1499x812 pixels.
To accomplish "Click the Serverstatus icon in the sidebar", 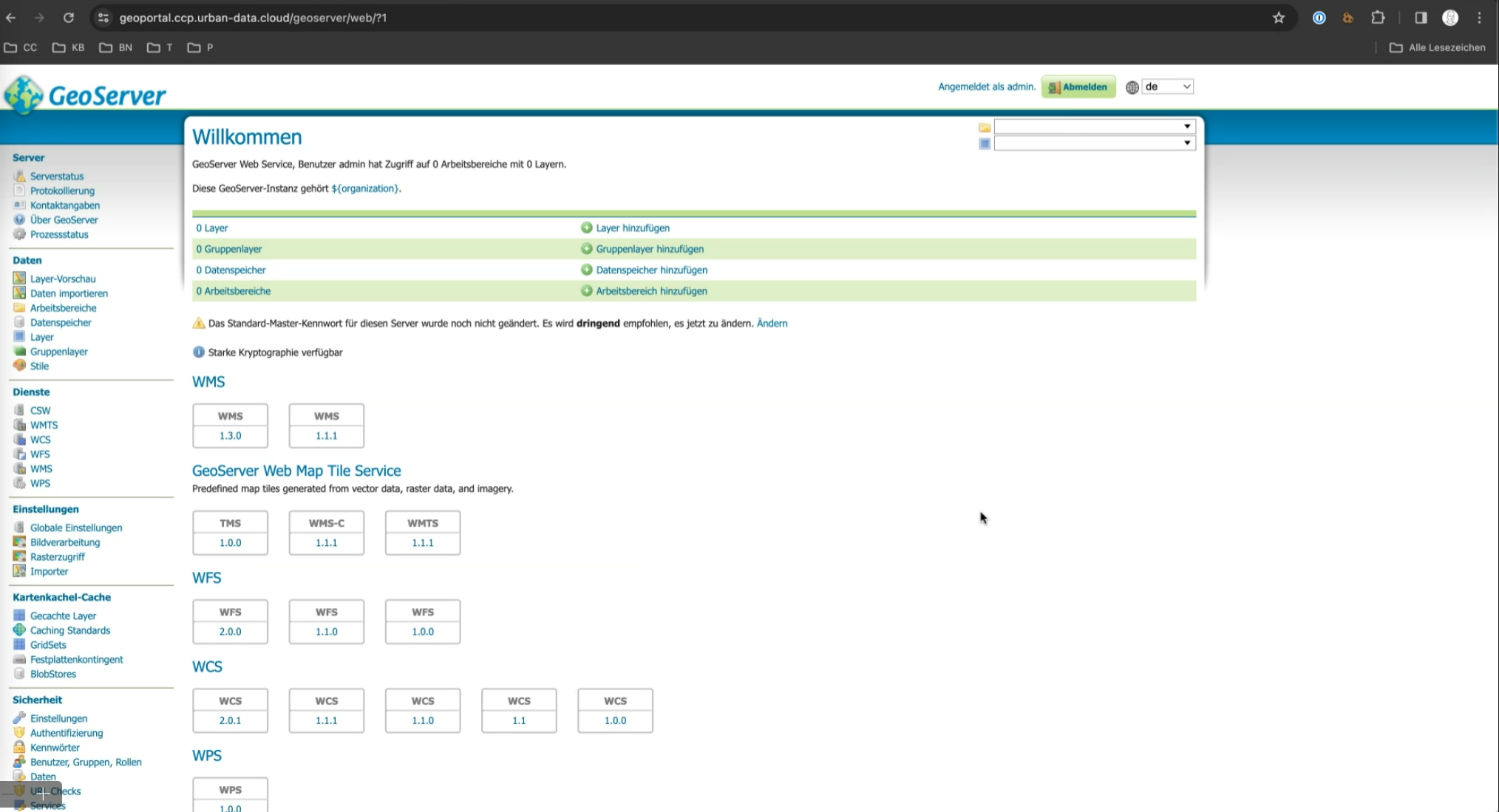I will [x=19, y=176].
